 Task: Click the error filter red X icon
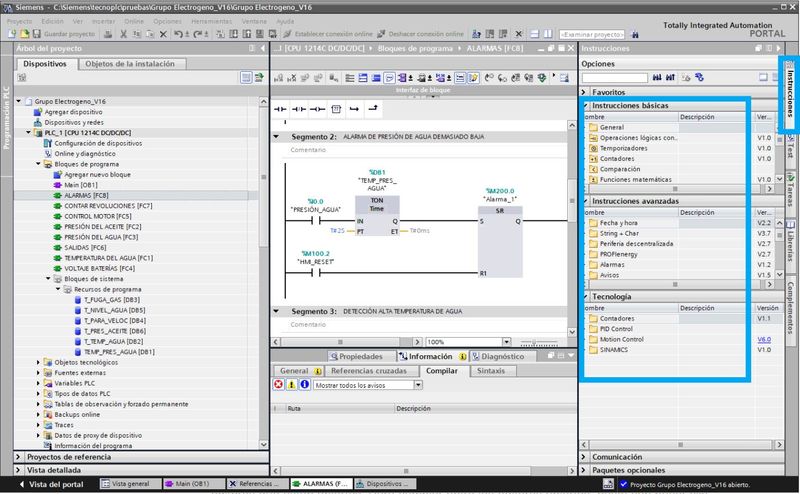click(x=278, y=384)
